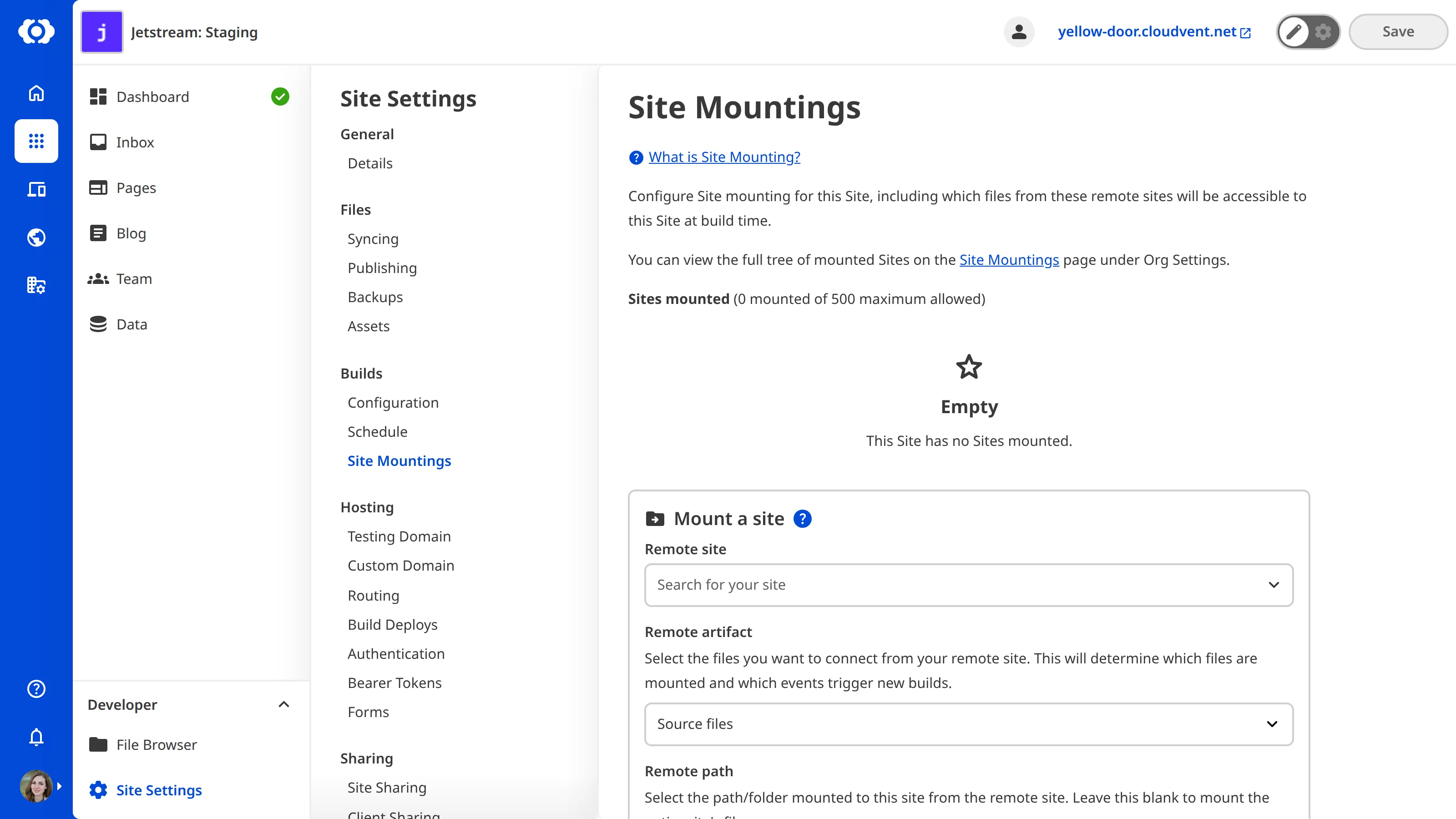Click the Empty state star icon
This screenshot has width=1456, height=819.
pyautogui.click(x=969, y=367)
